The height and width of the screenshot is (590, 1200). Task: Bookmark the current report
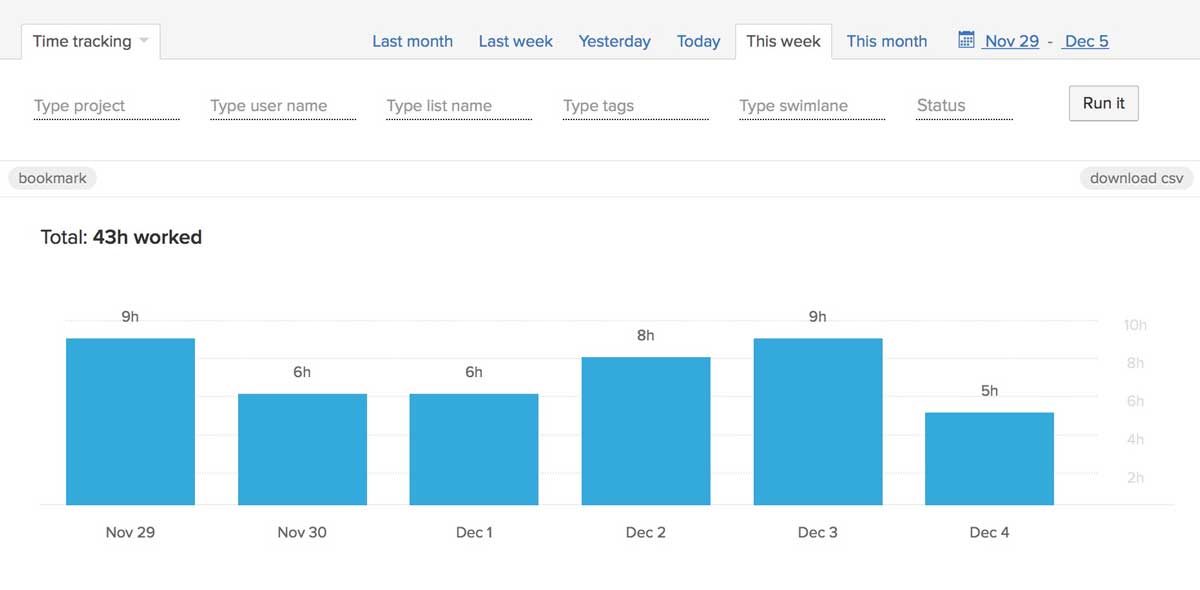[52, 178]
